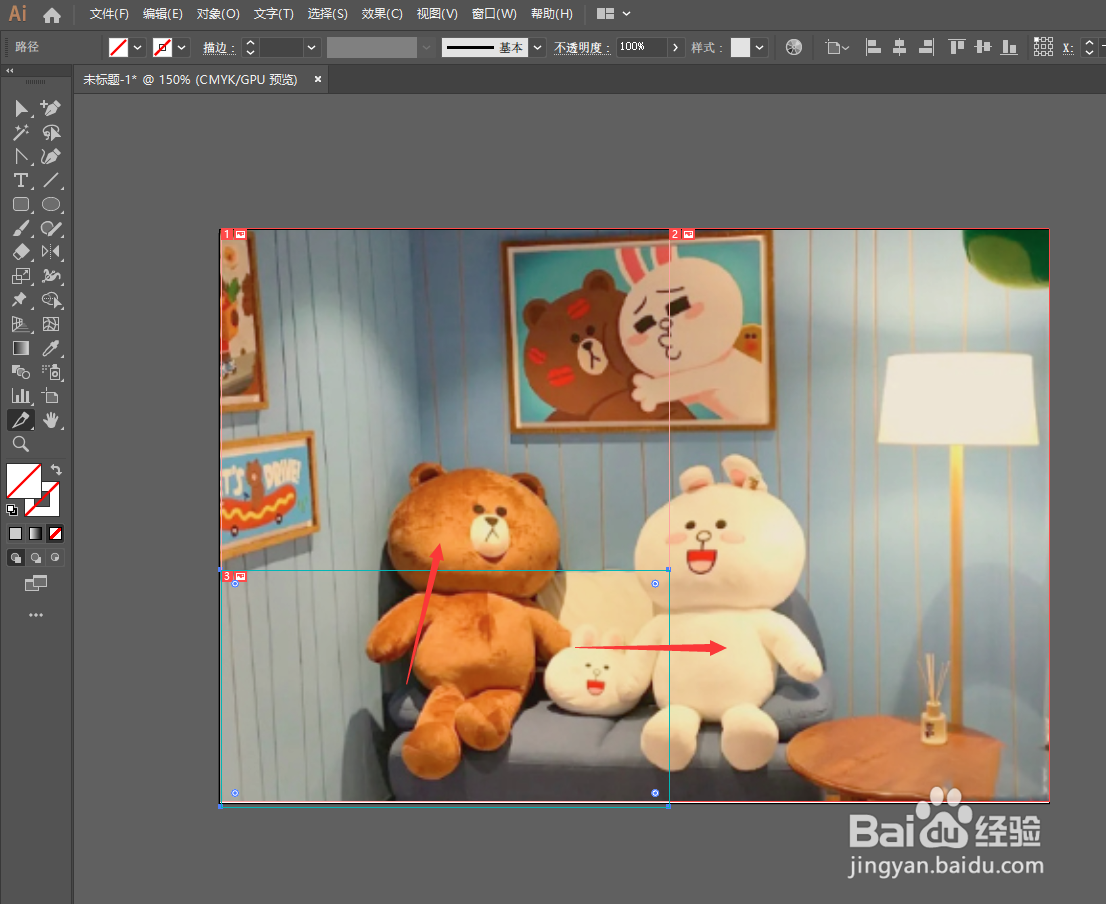This screenshot has width=1106, height=904.
Task: Set paint mode to solid Color
Action: pos(16,534)
